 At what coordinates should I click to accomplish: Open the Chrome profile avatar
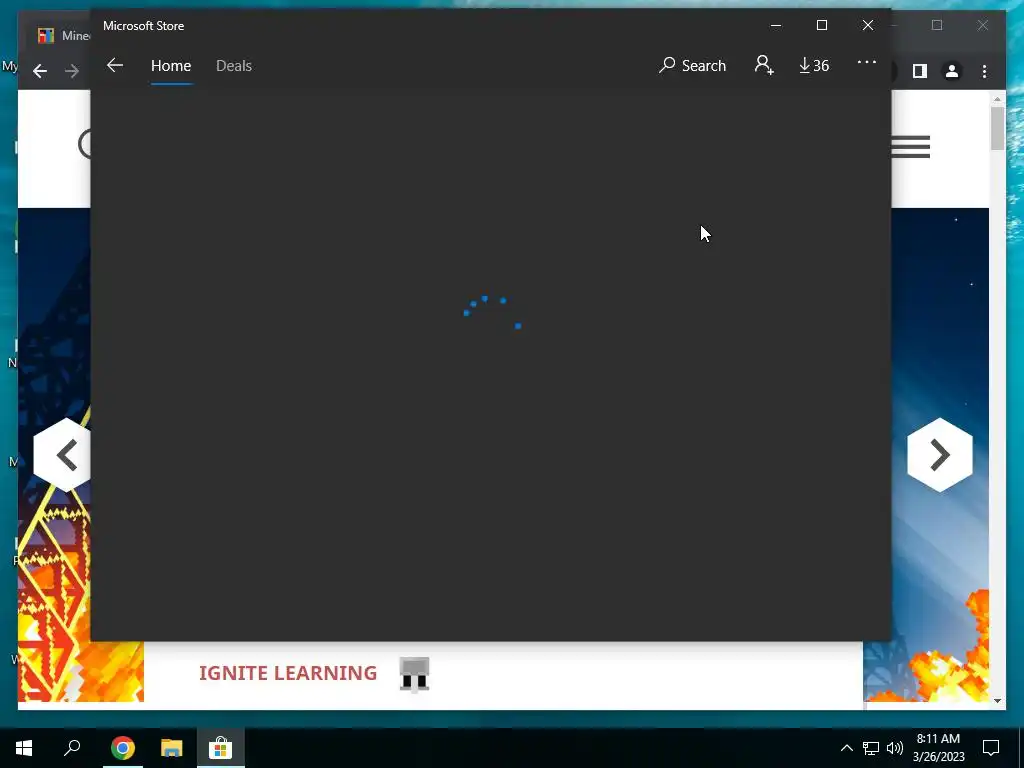(x=952, y=71)
